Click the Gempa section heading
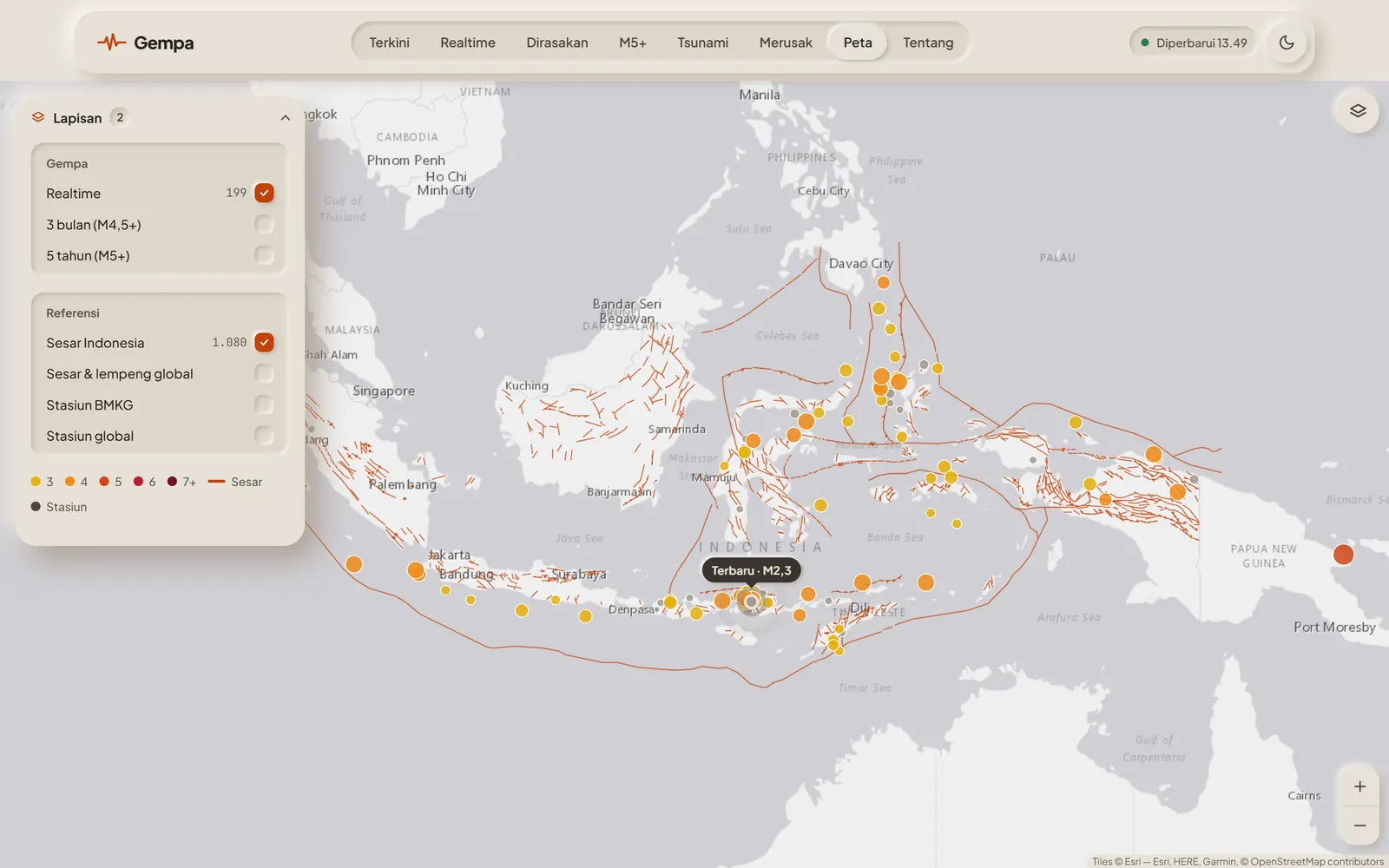 tap(67, 163)
